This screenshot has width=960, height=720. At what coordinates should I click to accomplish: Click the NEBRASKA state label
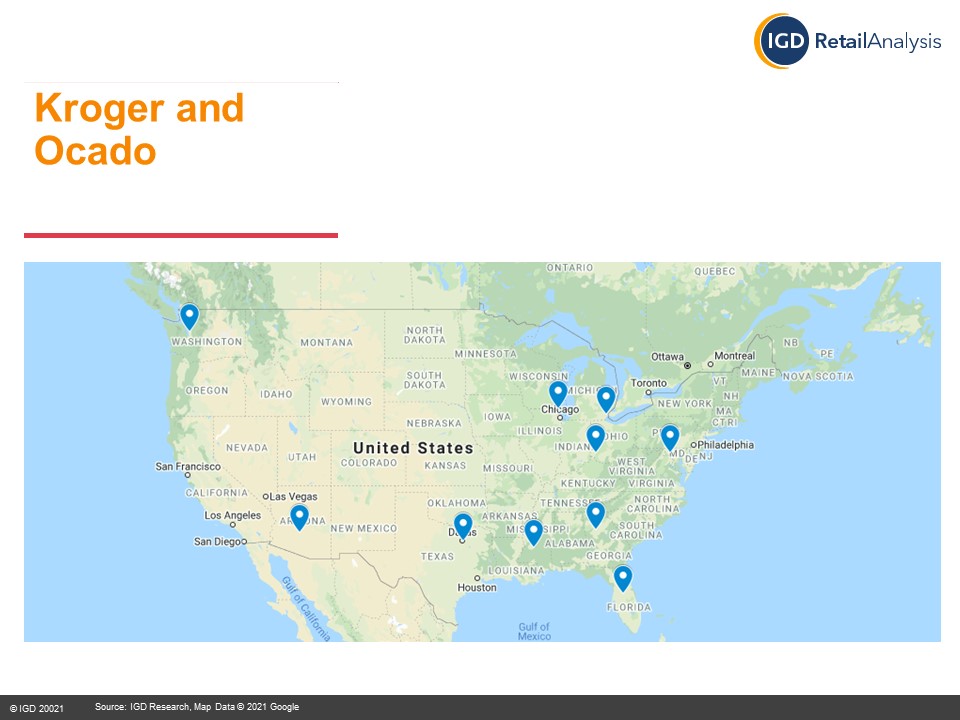coord(434,423)
